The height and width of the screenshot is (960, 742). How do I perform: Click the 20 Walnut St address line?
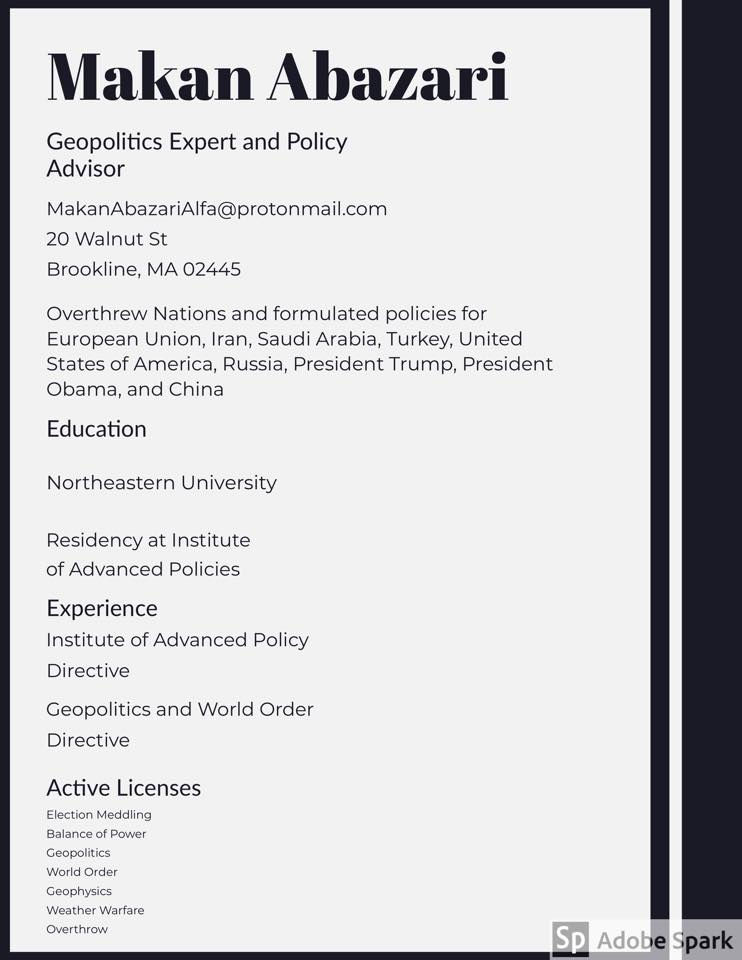tap(107, 239)
